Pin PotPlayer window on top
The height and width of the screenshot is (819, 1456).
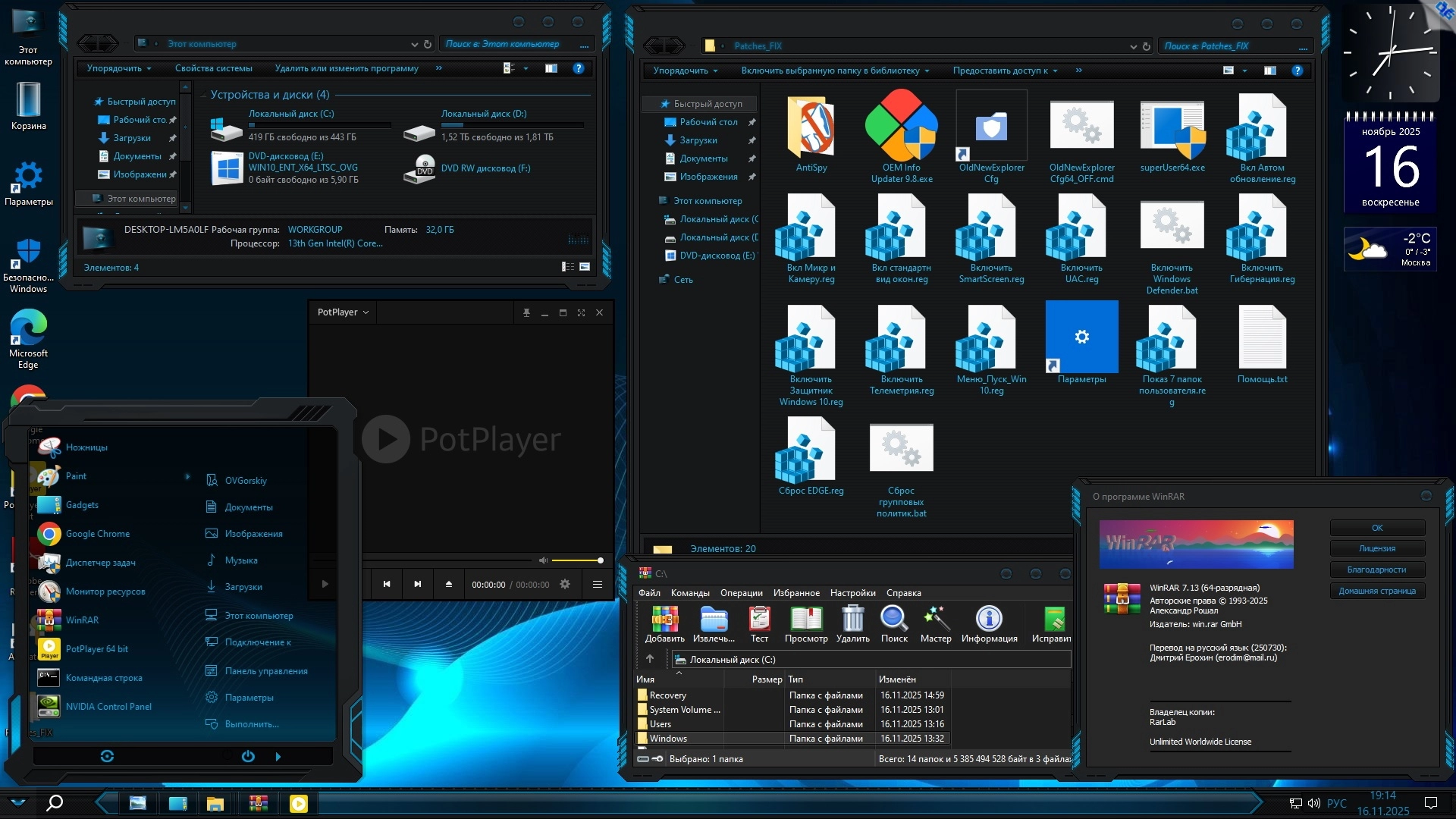pyautogui.click(x=526, y=312)
